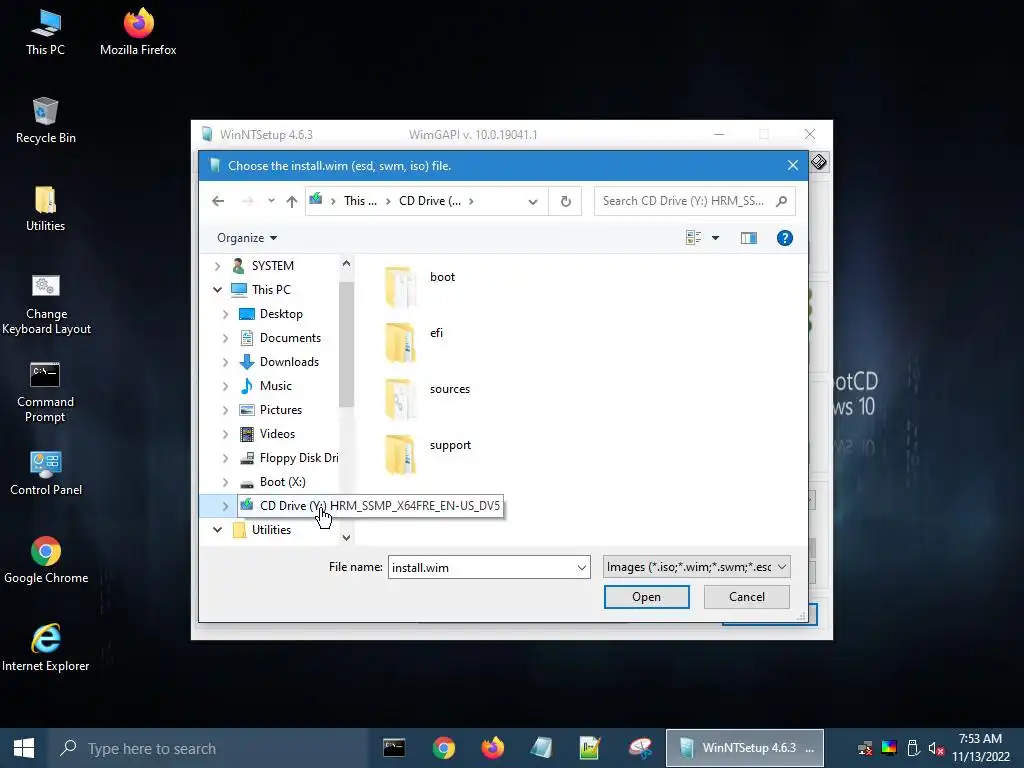Select the efi folder
This screenshot has height=768, width=1024.
[x=414, y=341]
